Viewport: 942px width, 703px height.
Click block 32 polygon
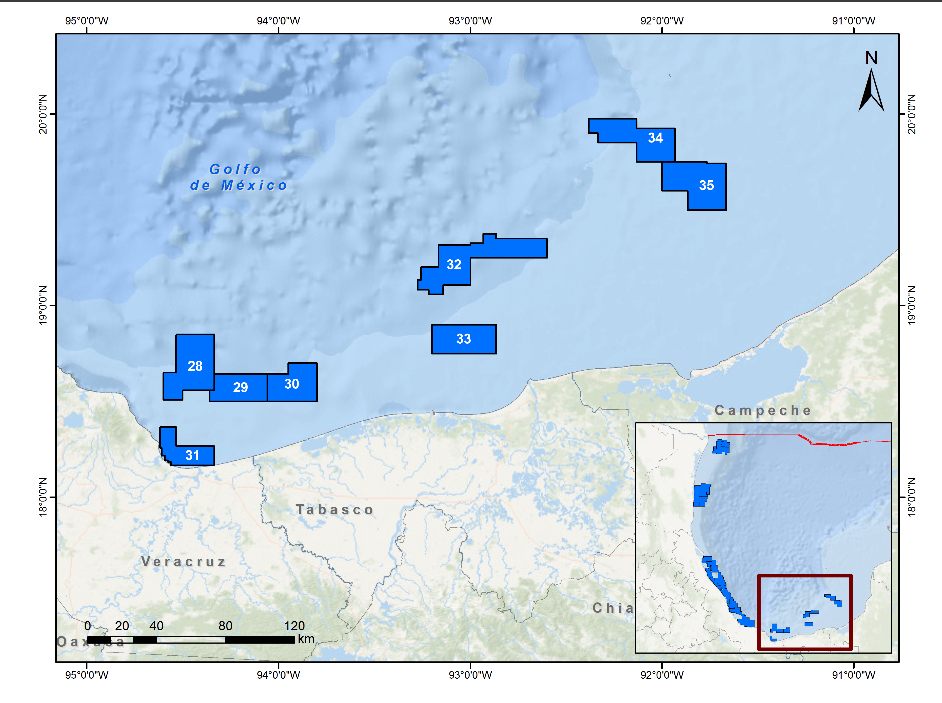click(453, 265)
